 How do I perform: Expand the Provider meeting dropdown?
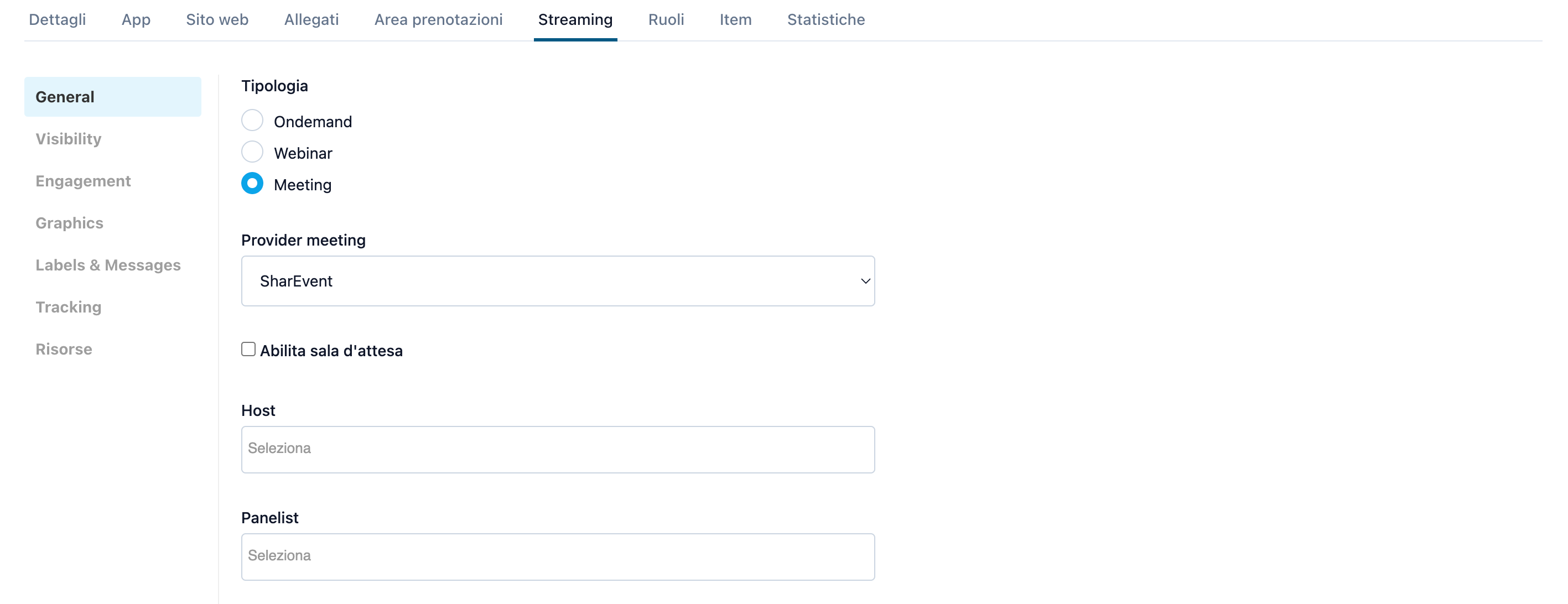click(x=558, y=281)
